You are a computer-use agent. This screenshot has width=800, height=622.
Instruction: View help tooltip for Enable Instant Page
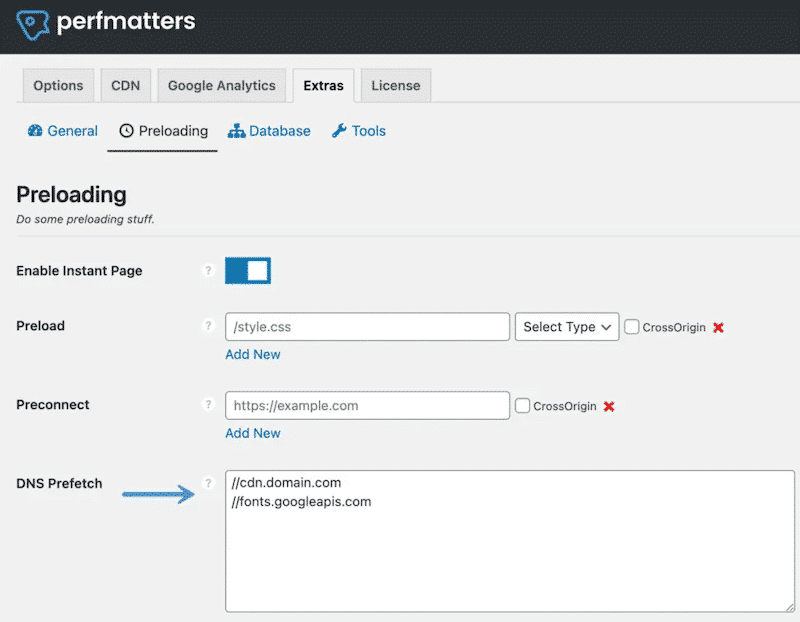click(208, 270)
